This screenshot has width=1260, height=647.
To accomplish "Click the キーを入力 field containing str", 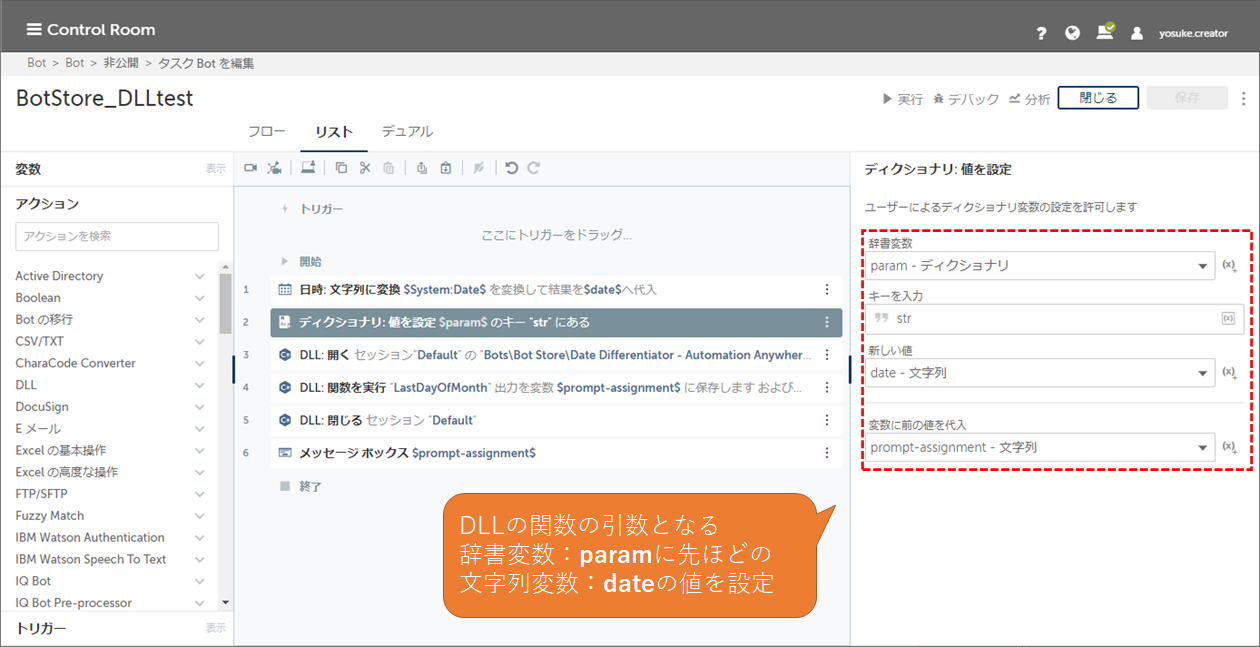I will (1054, 318).
